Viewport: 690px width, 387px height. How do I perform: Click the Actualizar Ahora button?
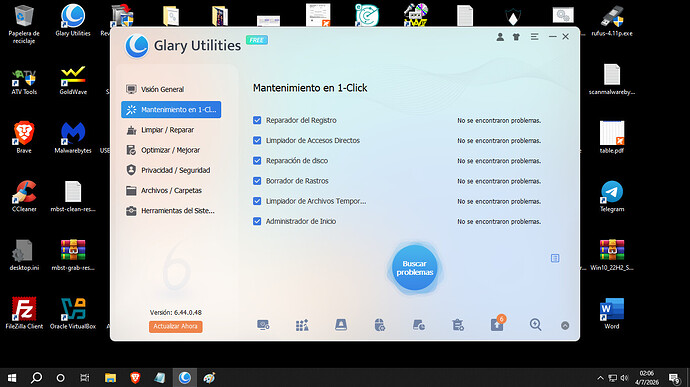(176, 326)
